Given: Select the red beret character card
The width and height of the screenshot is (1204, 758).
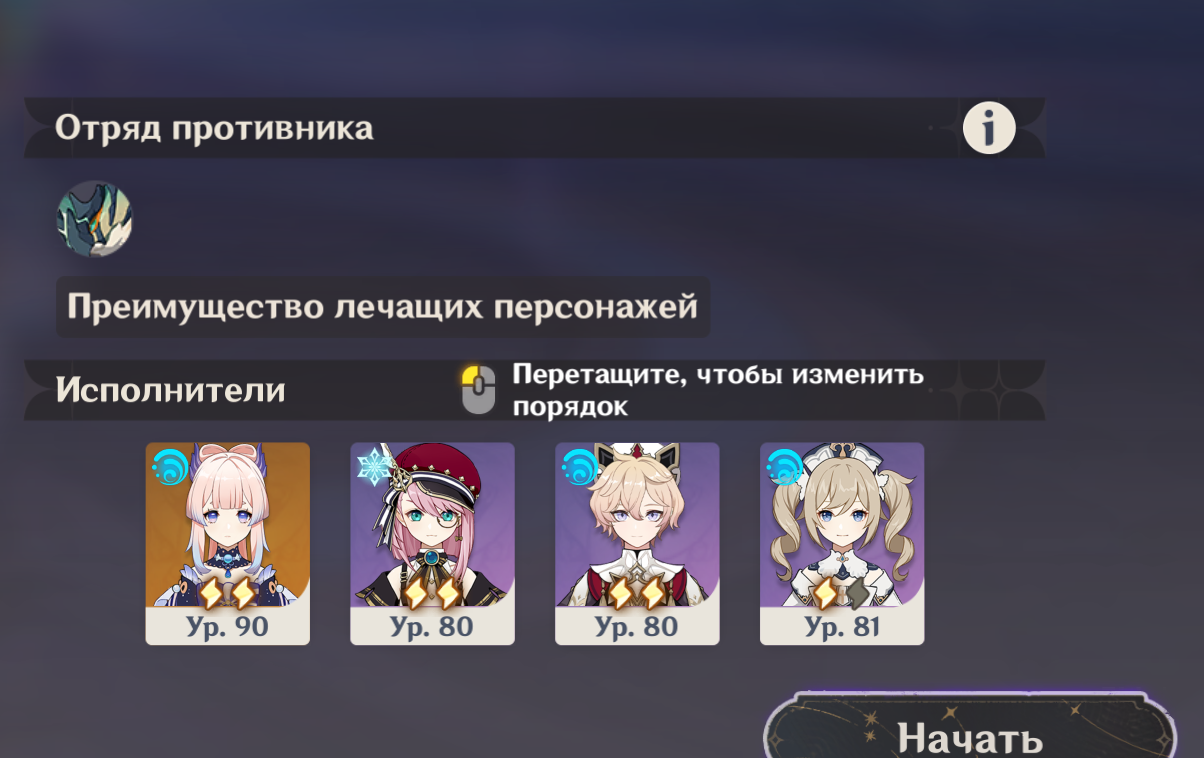Looking at the screenshot, I should (x=432, y=544).
